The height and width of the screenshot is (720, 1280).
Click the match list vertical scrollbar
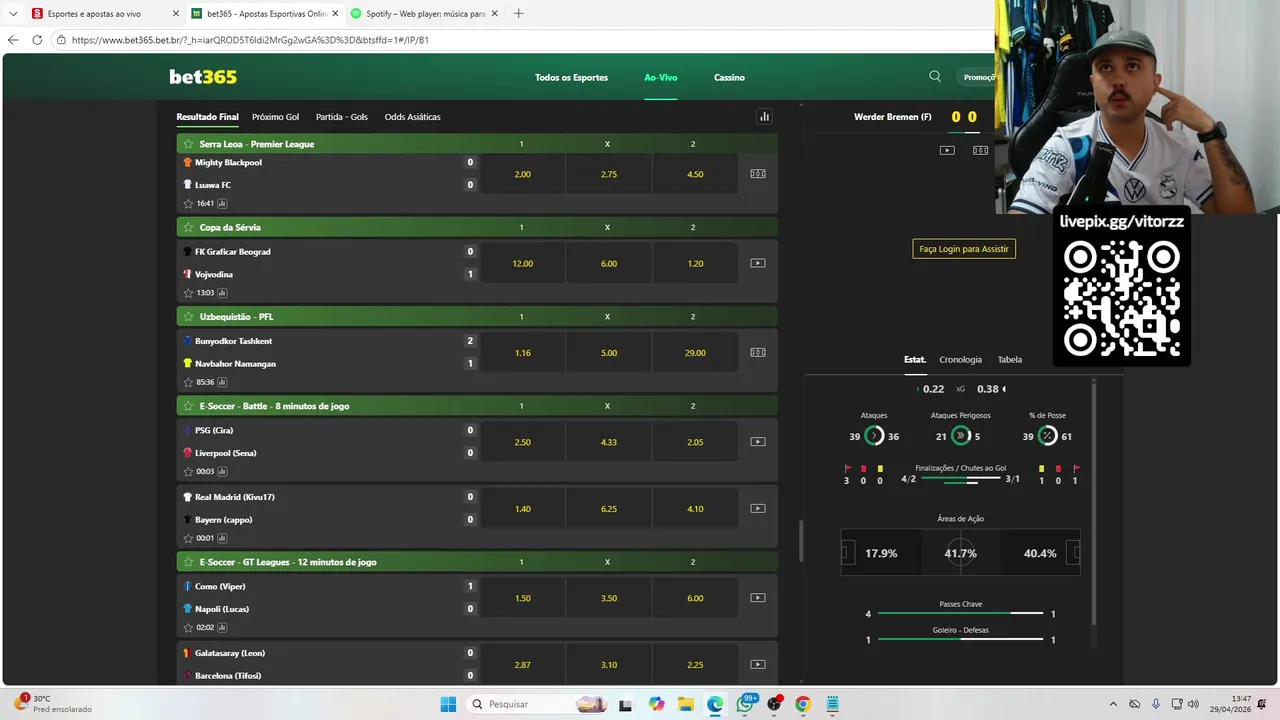[800, 541]
